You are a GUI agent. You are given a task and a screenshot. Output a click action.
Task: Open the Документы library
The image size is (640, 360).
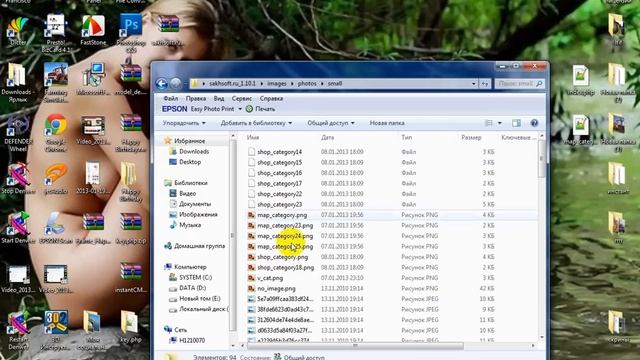coord(195,204)
